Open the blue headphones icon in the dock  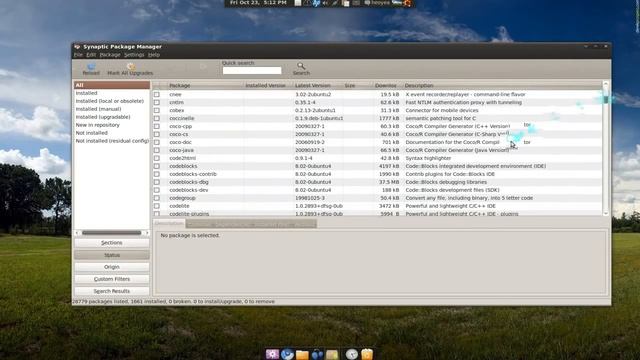click(317, 354)
